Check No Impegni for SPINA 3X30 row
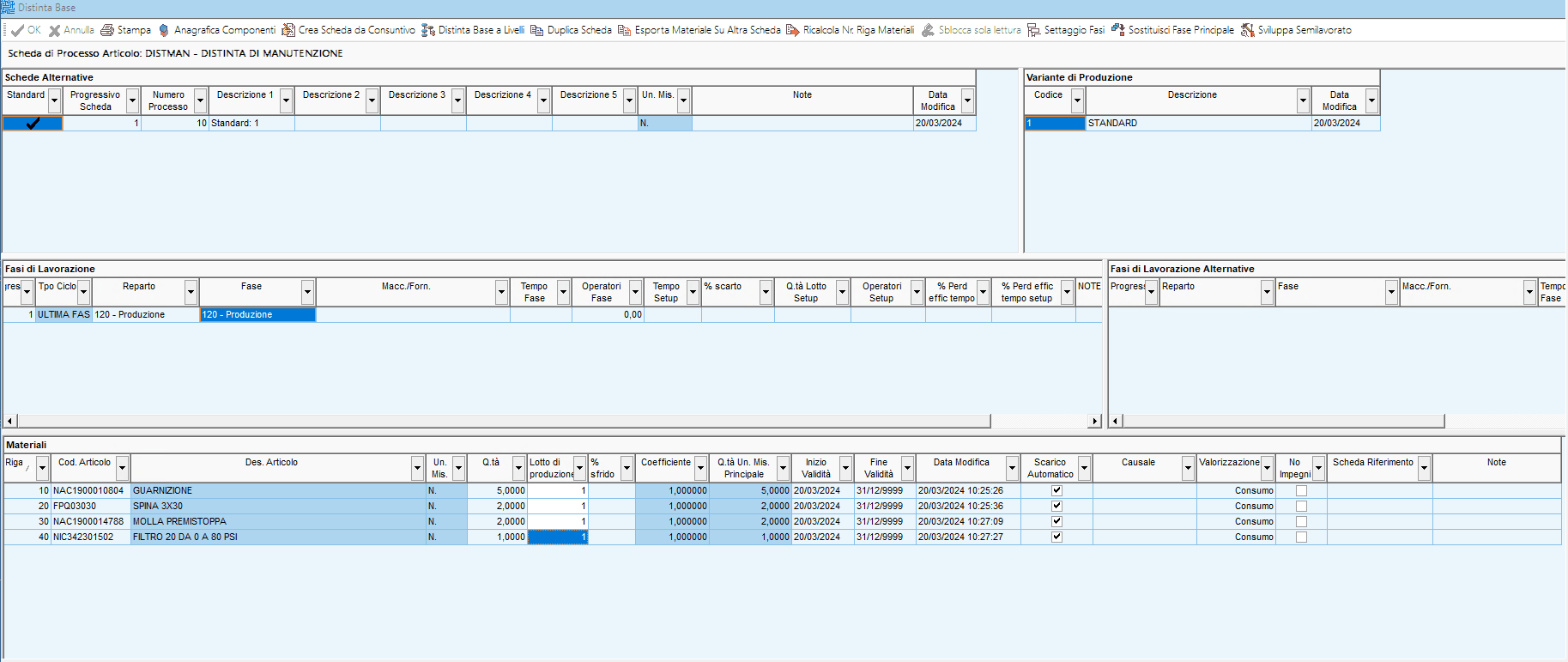1568x662 pixels. 1301,506
